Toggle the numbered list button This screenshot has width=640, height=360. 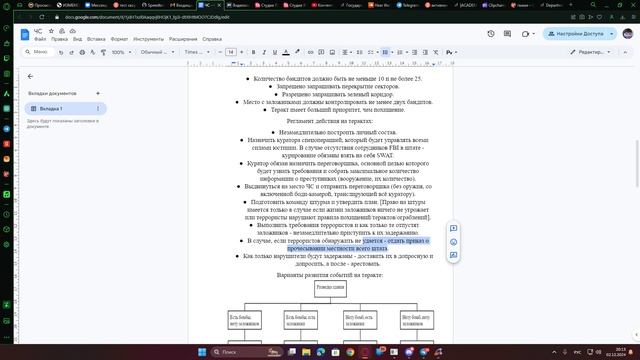pyautogui.click(x=400, y=52)
